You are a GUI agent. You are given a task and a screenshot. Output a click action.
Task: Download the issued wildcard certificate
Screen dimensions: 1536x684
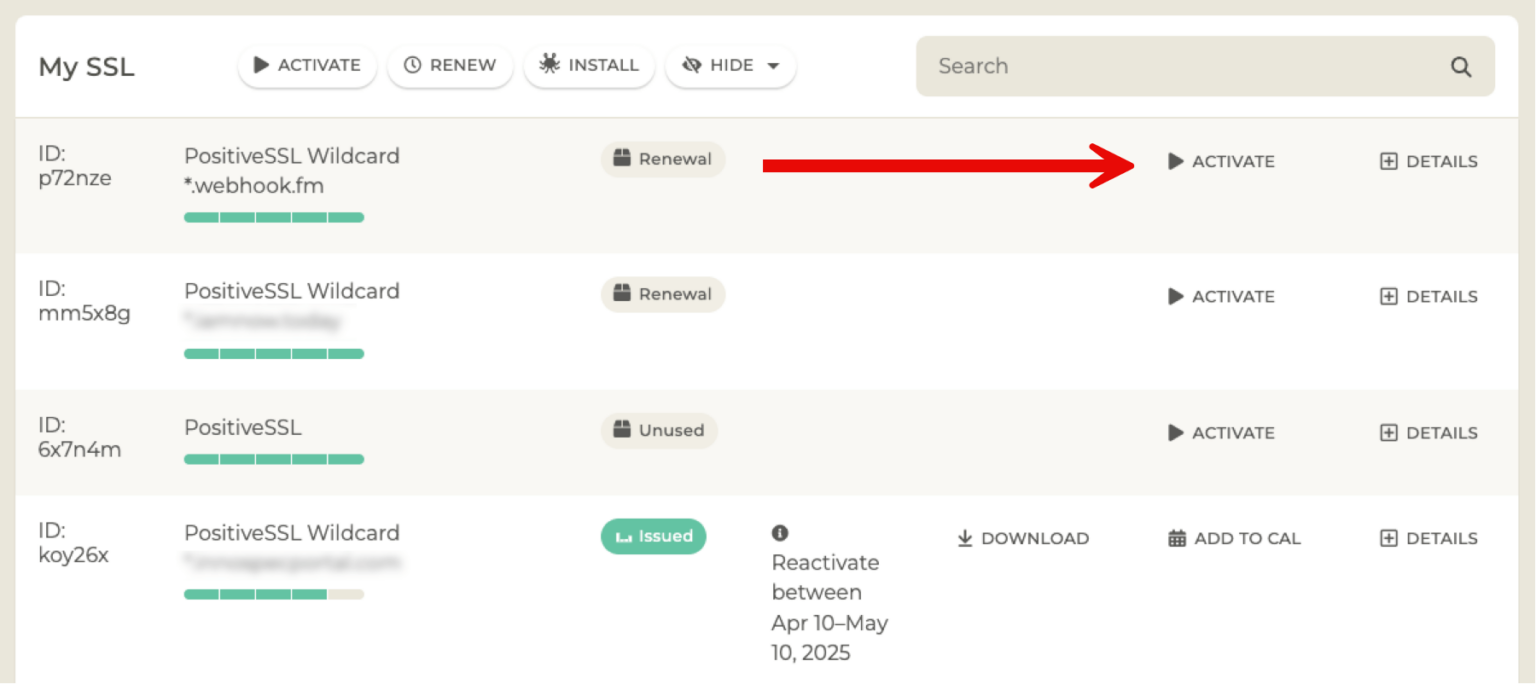tap(1022, 538)
